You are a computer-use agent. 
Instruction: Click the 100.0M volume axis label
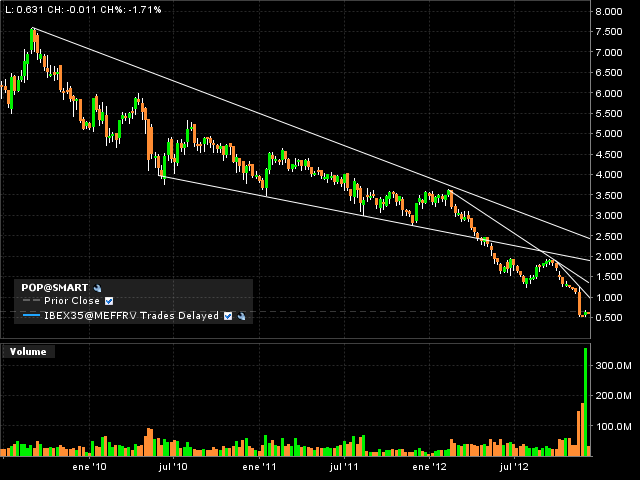point(613,427)
